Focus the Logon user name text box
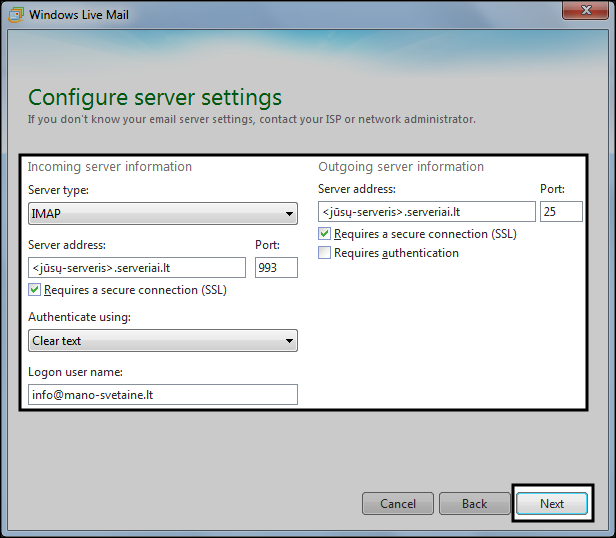Image resolution: width=616 pixels, height=538 pixels. tap(162, 394)
